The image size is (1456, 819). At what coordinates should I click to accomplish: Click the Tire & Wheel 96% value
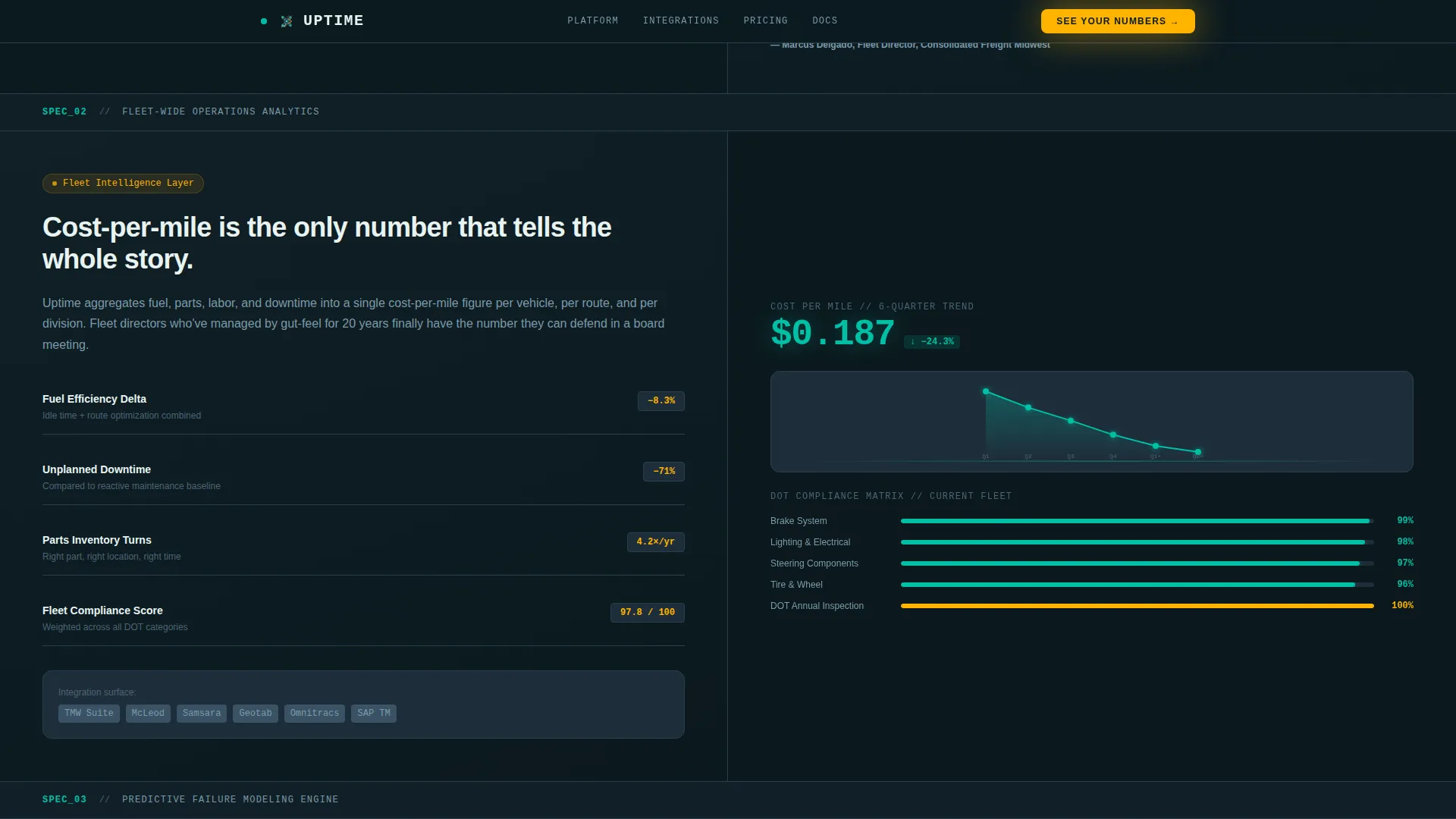point(1405,585)
